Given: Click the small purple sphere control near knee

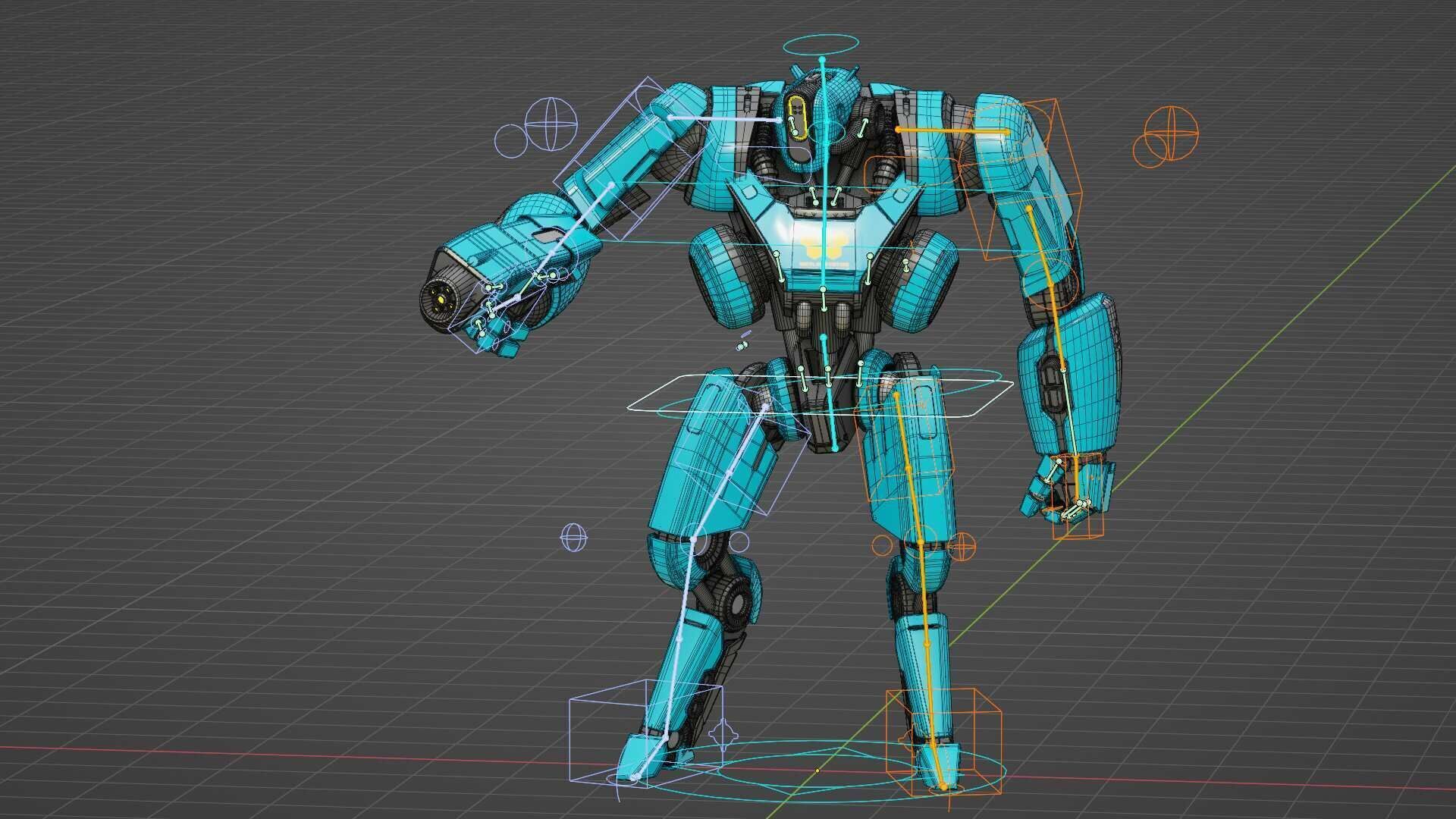Looking at the screenshot, I should 574,538.
